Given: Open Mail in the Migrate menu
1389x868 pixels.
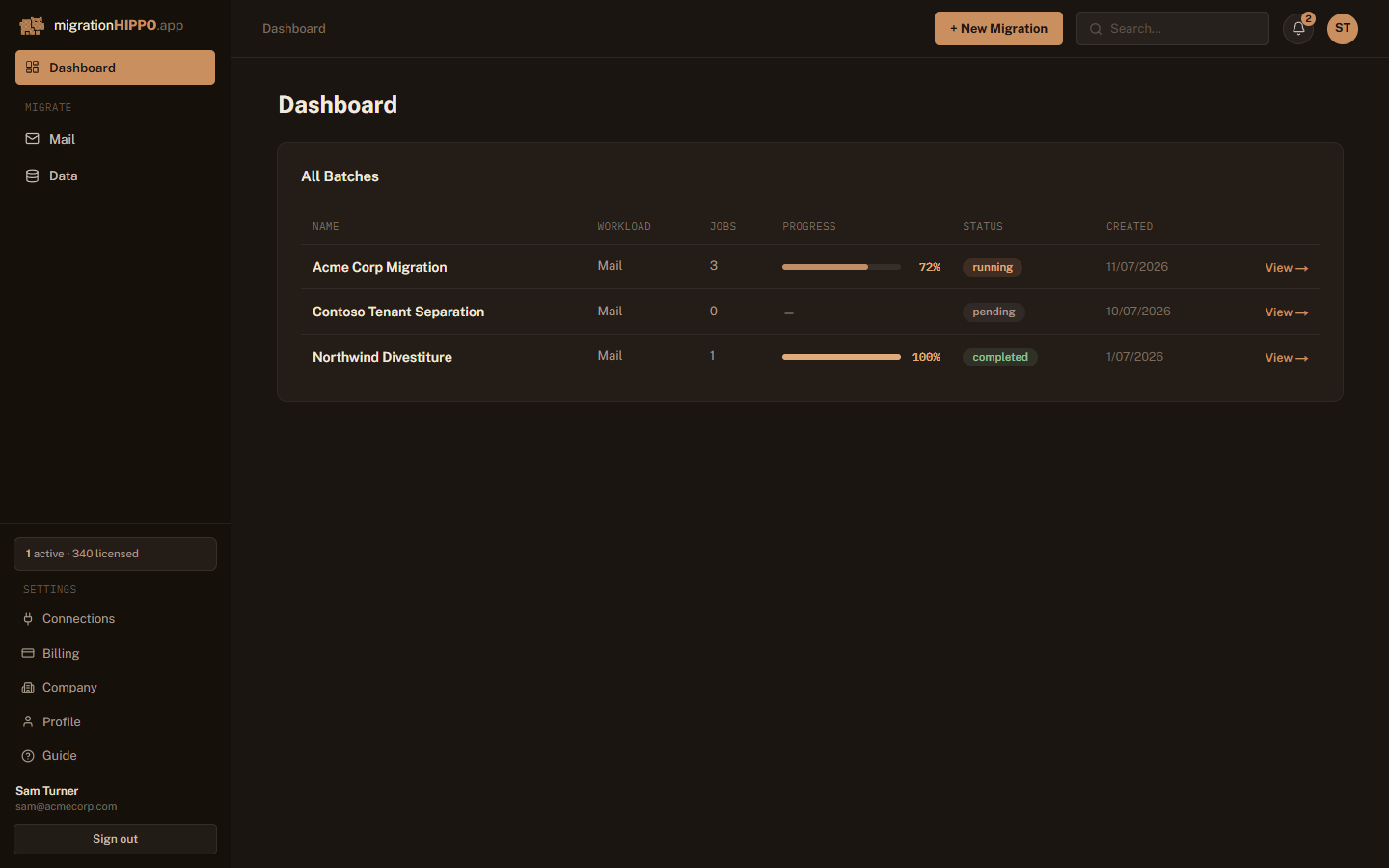Looking at the screenshot, I should (x=115, y=139).
